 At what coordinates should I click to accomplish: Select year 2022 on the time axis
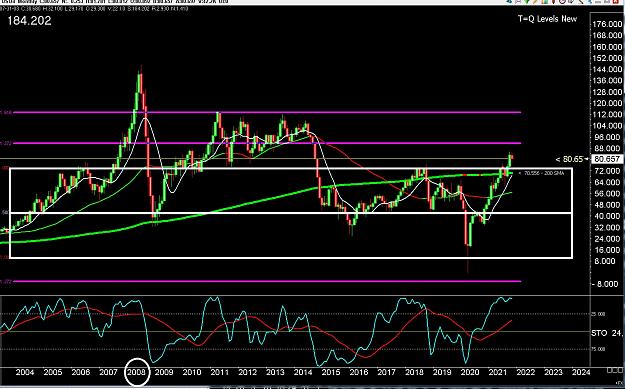tap(526, 372)
